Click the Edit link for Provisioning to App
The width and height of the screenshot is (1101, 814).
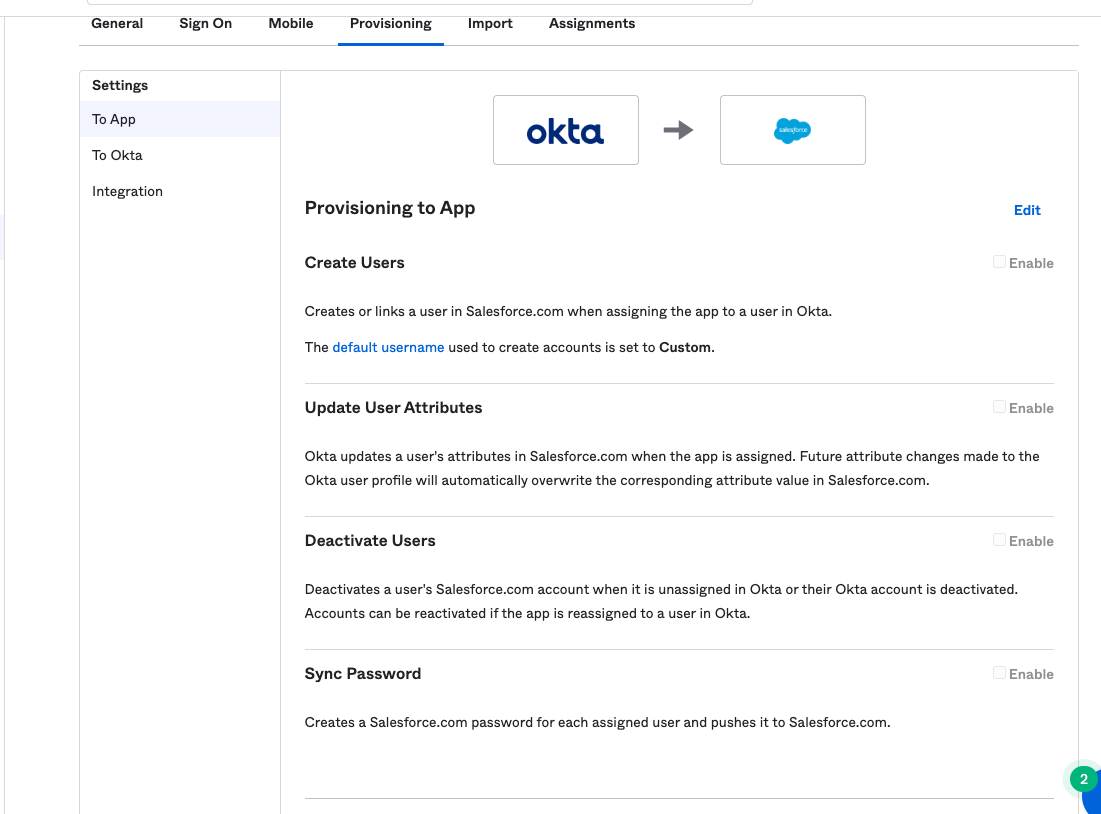1027,210
